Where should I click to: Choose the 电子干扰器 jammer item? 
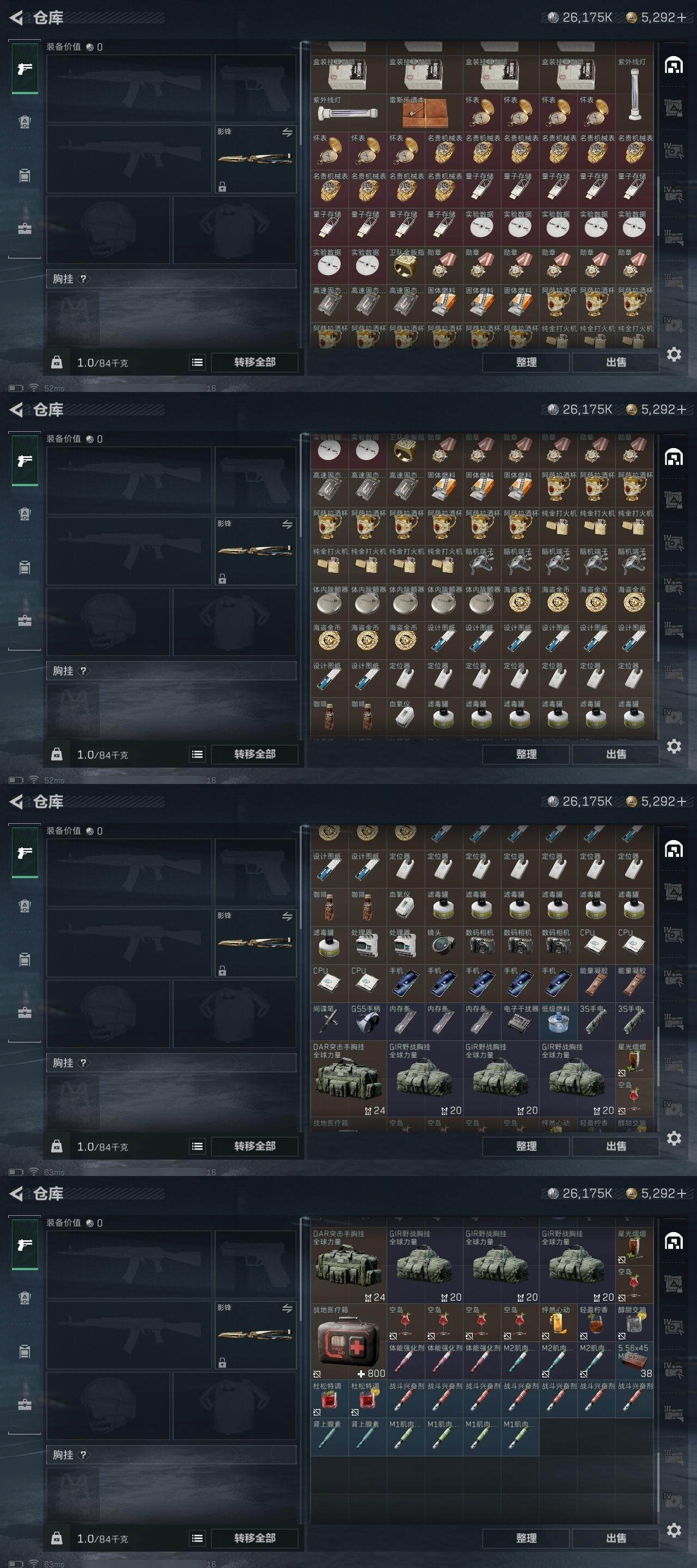click(x=521, y=1021)
